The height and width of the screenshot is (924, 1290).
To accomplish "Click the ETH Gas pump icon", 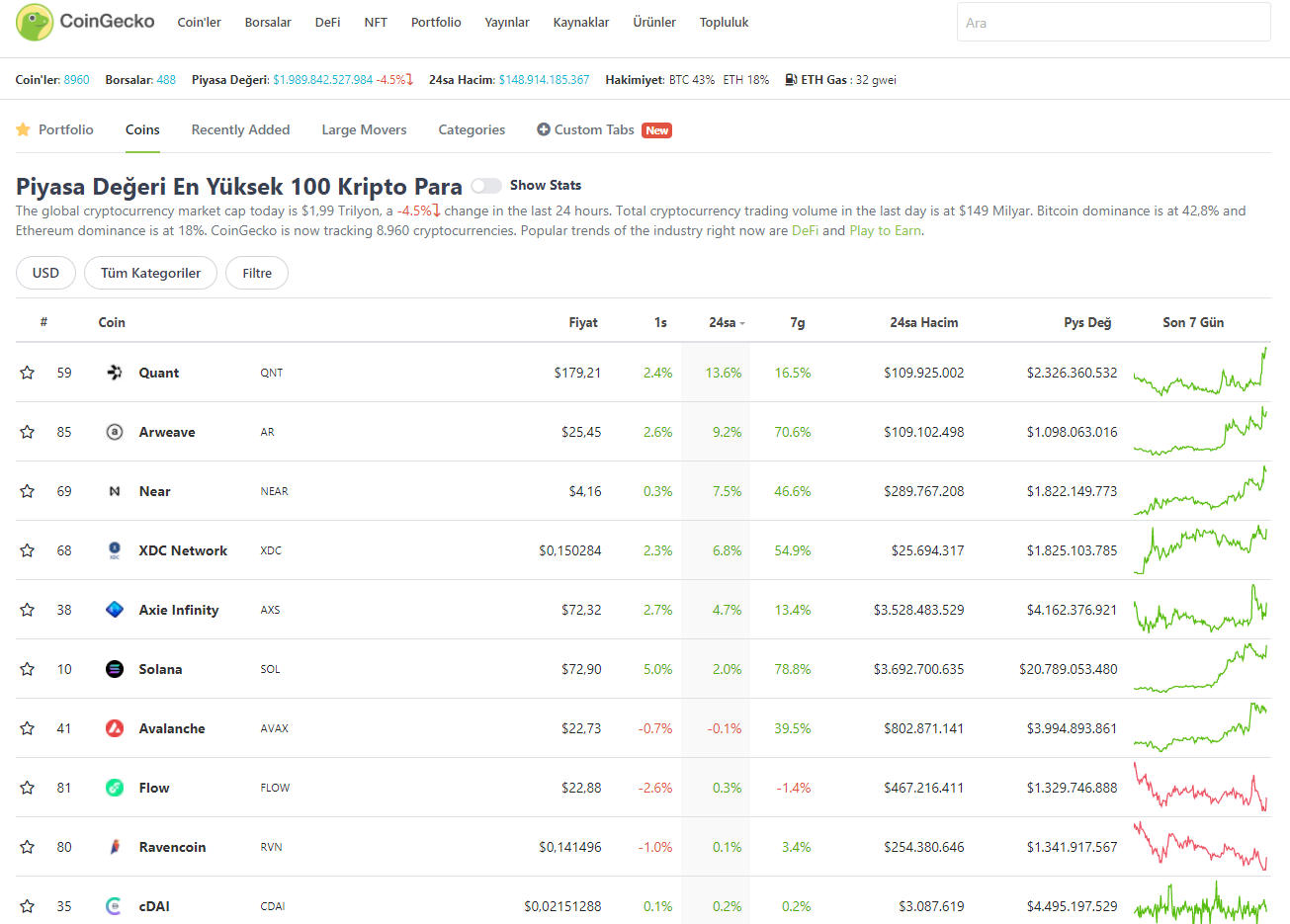I will point(791,80).
